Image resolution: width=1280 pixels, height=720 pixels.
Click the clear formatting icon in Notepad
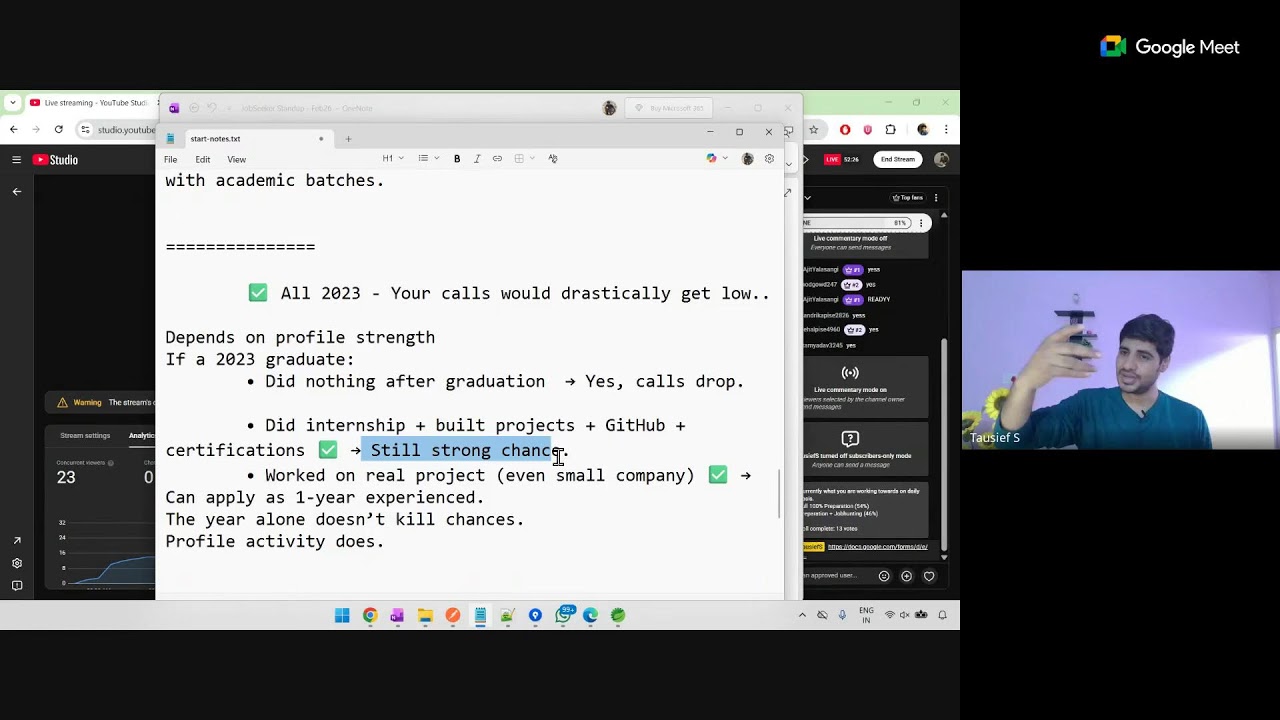(x=553, y=159)
